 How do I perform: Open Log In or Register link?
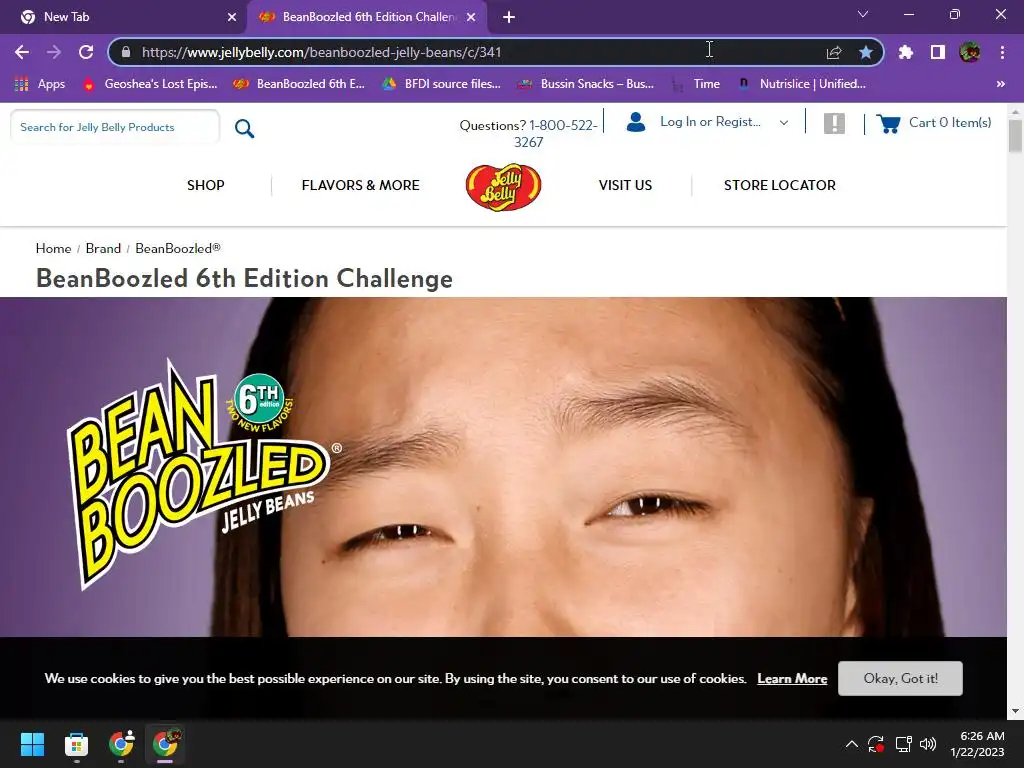(x=710, y=121)
